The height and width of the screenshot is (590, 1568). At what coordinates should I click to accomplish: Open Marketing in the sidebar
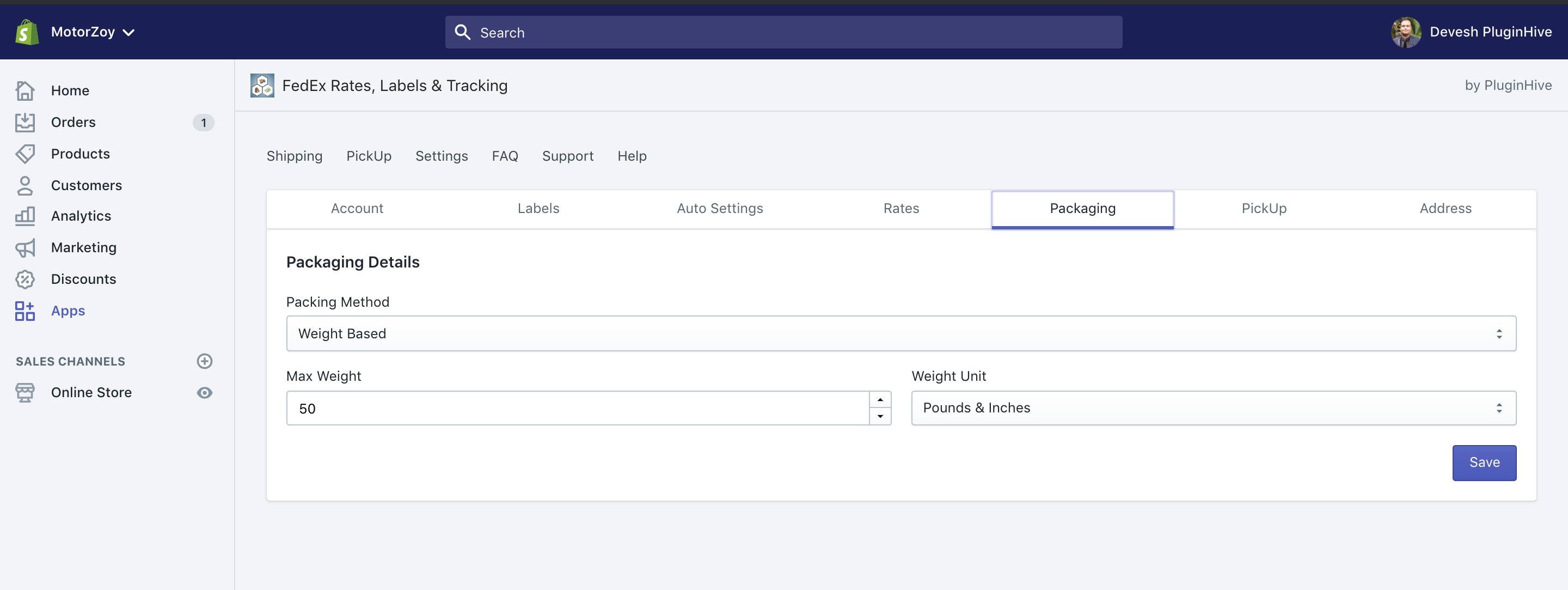coord(83,248)
